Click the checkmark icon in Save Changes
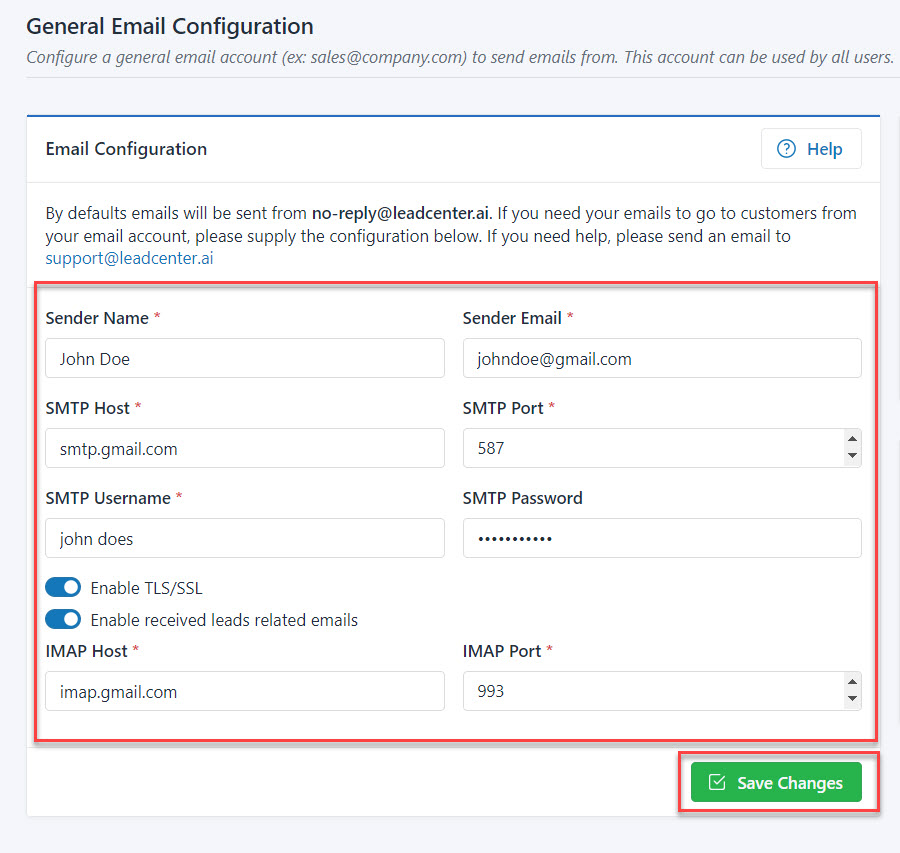 [x=717, y=782]
